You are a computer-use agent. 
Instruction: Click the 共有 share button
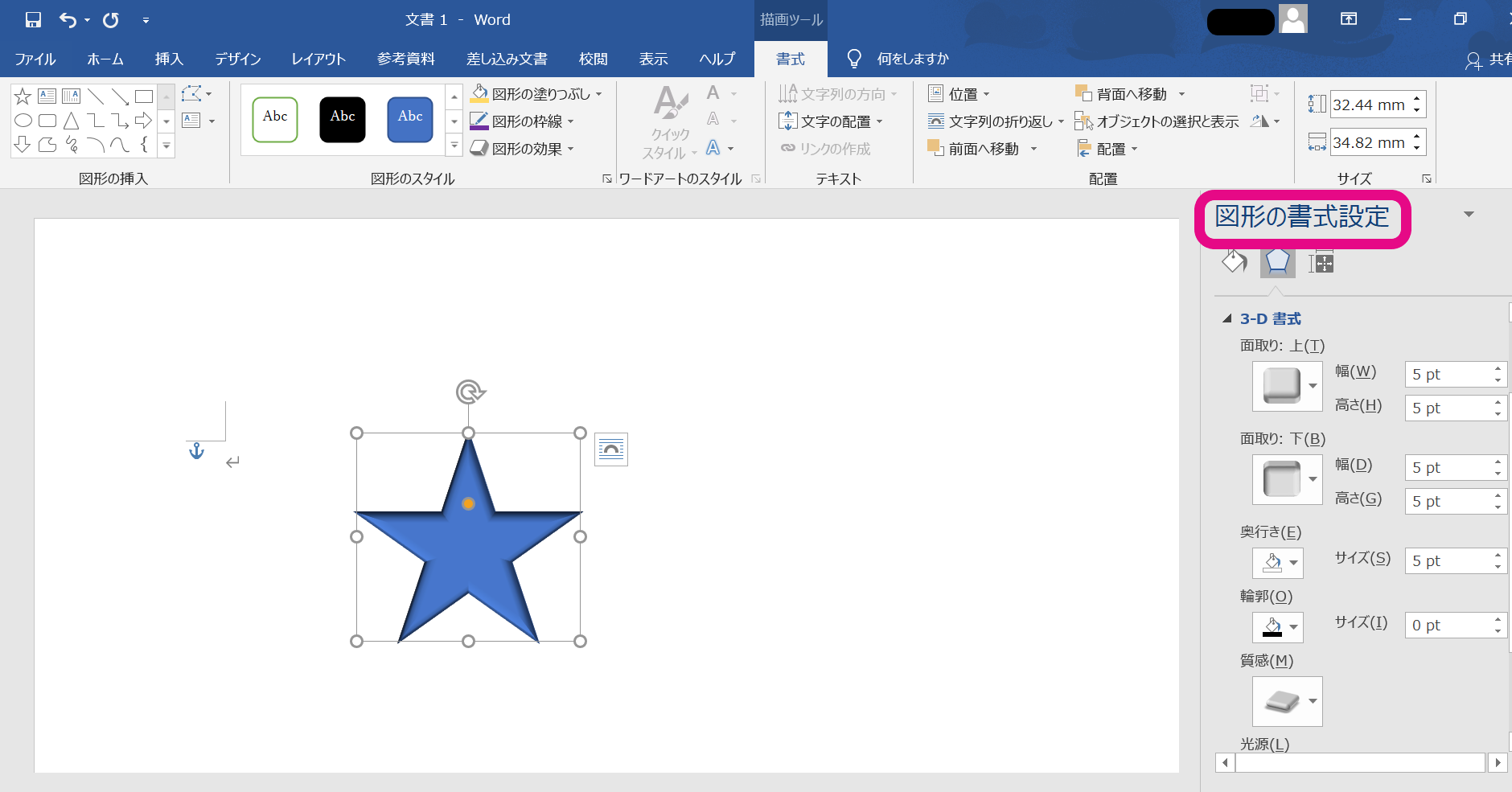1489,60
